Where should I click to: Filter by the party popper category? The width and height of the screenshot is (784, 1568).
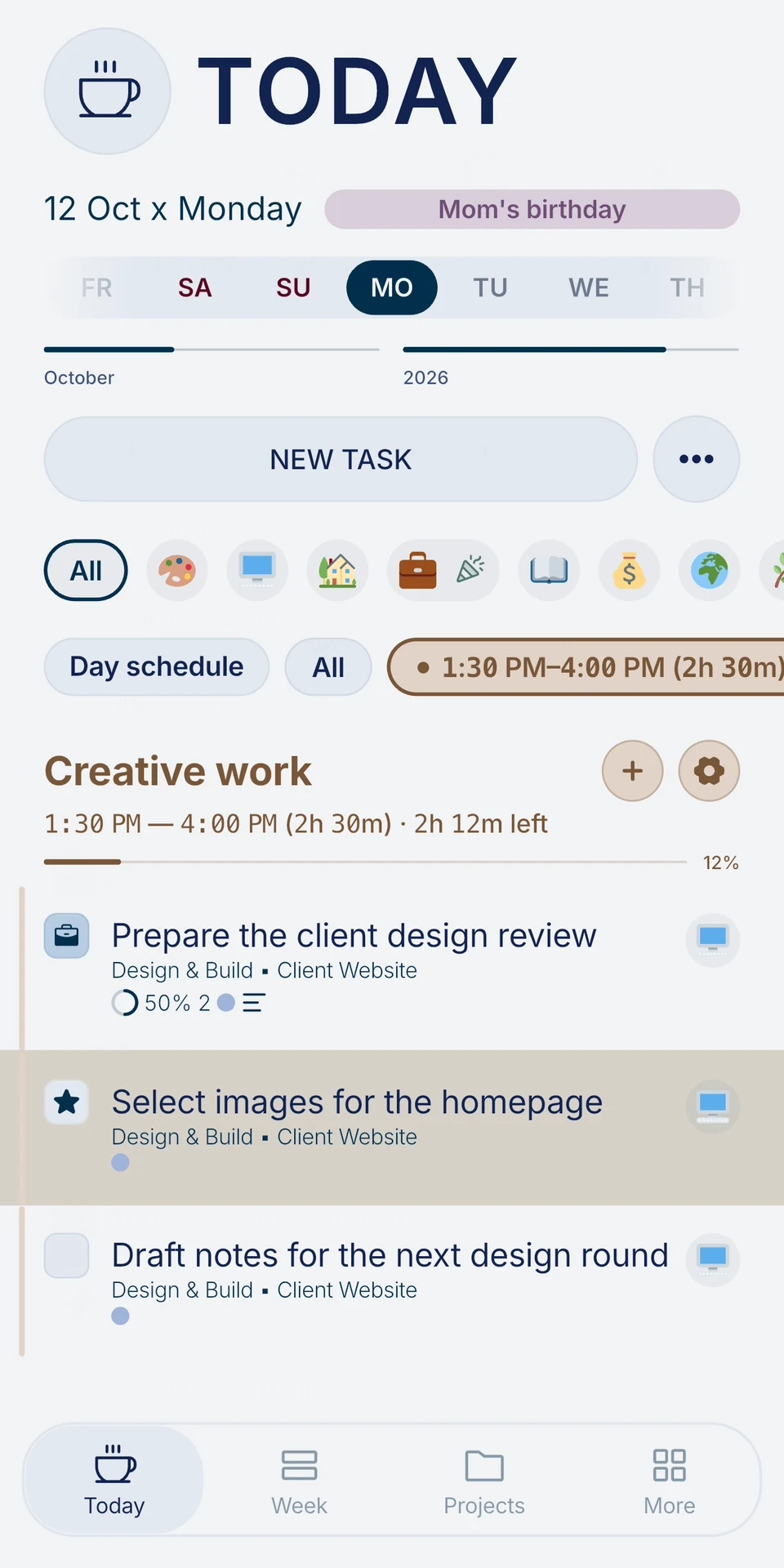pos(470,570)
